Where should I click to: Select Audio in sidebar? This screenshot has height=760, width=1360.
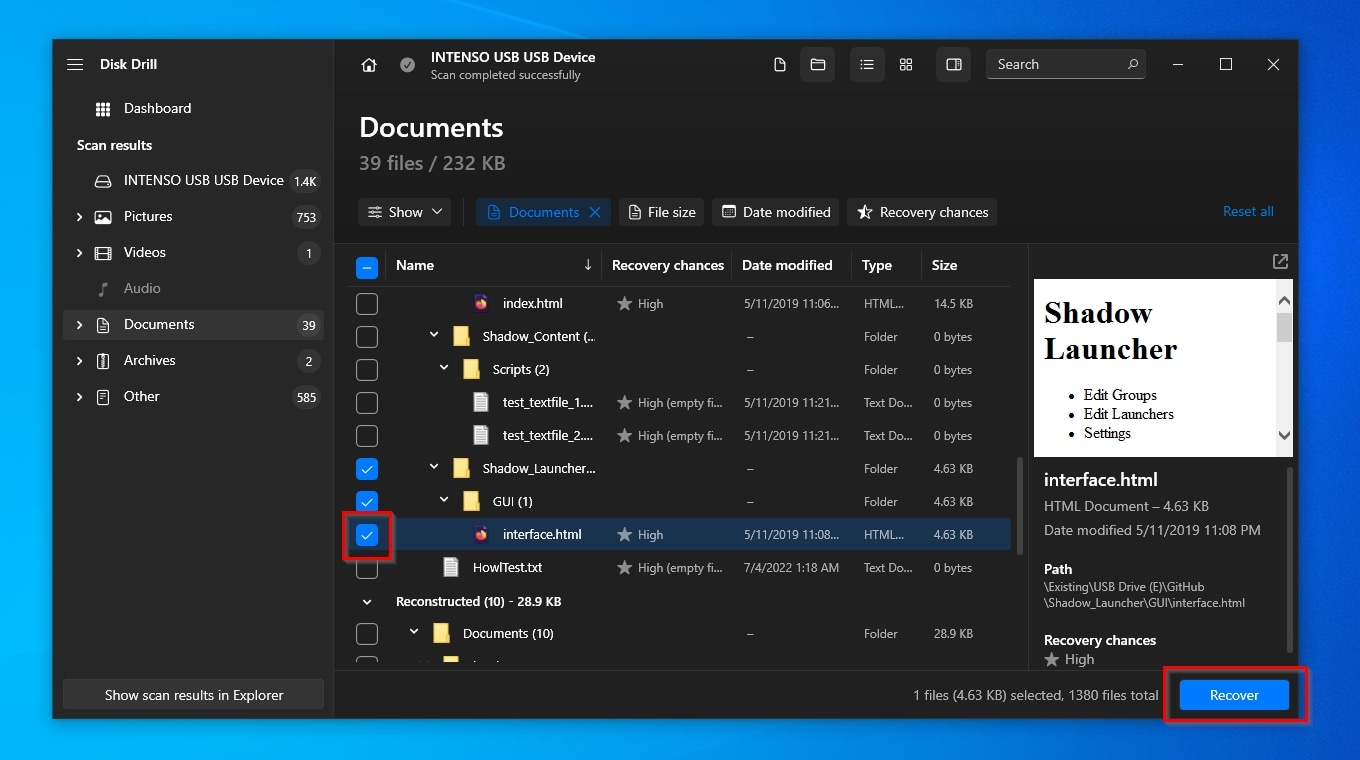point(193,289)
